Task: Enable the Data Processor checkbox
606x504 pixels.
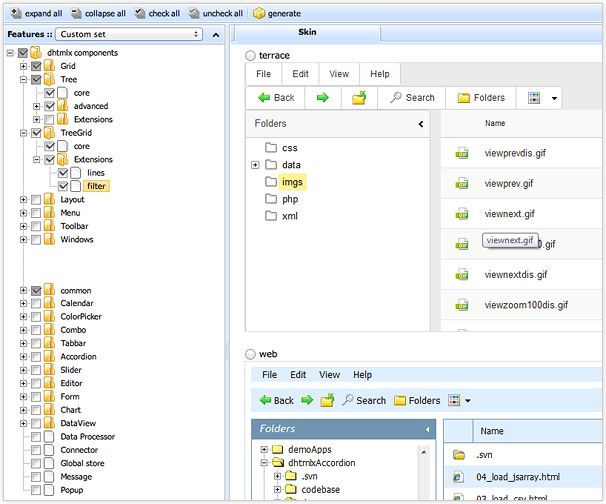Action: 36,437
